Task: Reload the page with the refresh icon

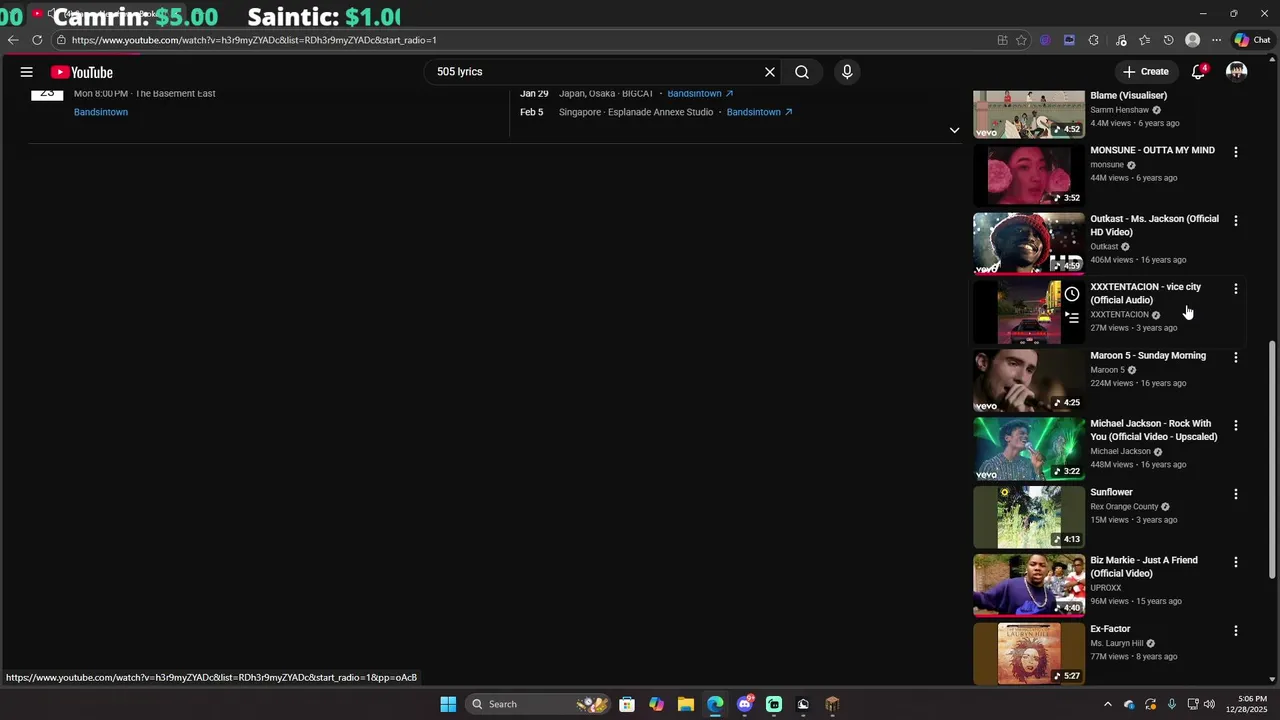Action: pyautogui.click(x=37, y=40)
